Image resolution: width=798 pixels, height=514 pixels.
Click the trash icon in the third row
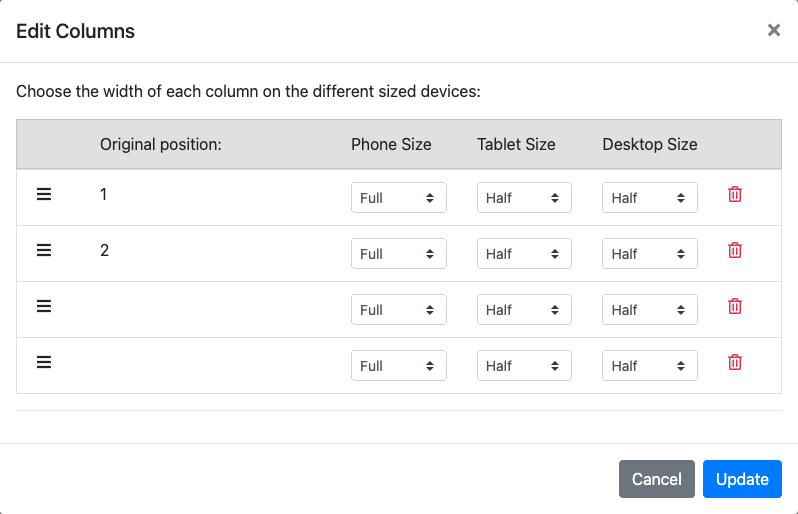click(734, 307)
